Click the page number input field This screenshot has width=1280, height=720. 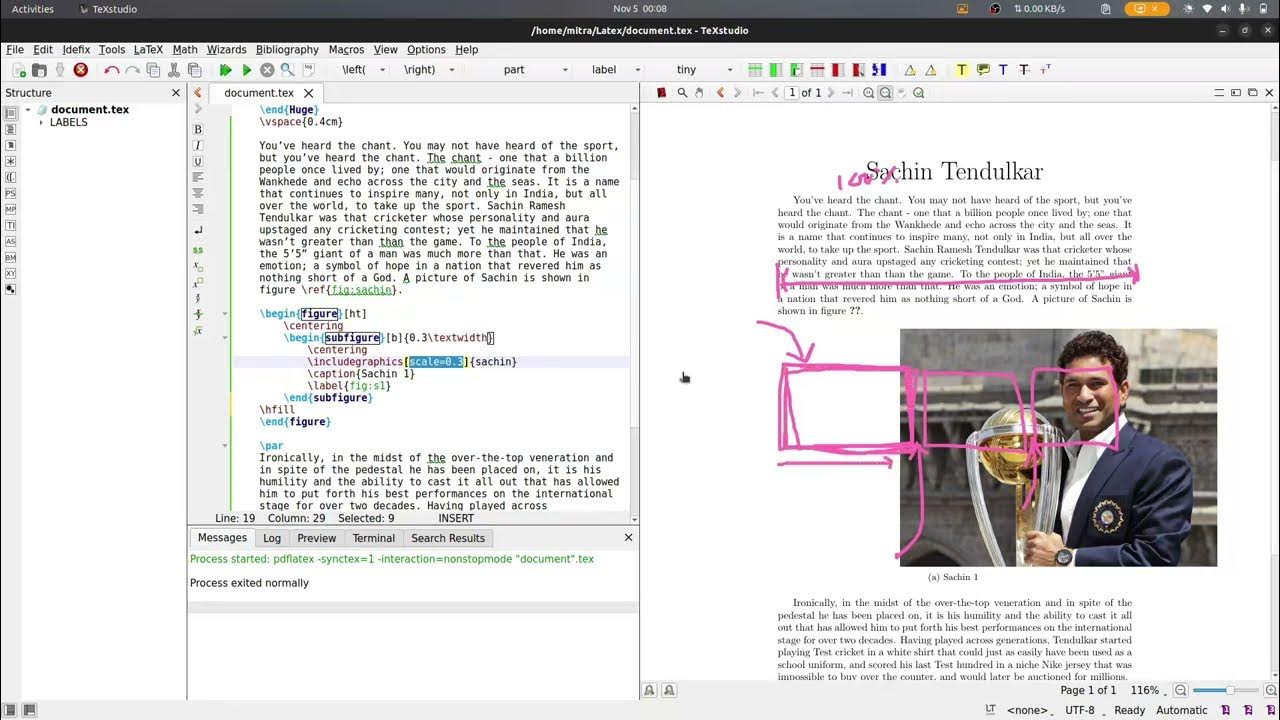[792, 93]
